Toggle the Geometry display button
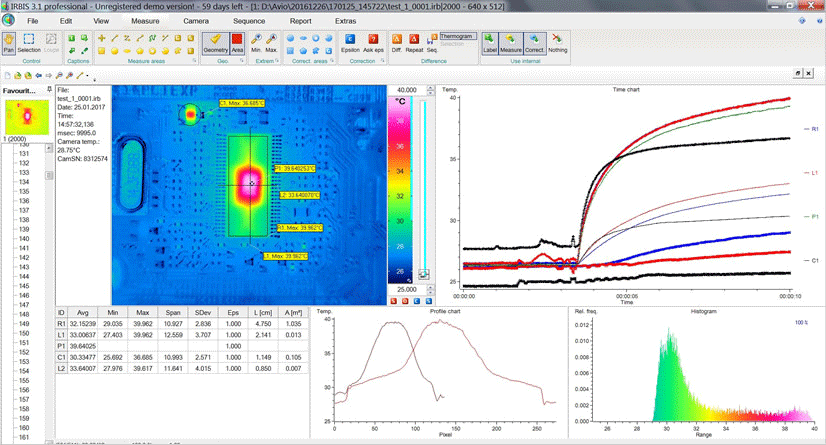The image size is (826, 445). point(215,43)
